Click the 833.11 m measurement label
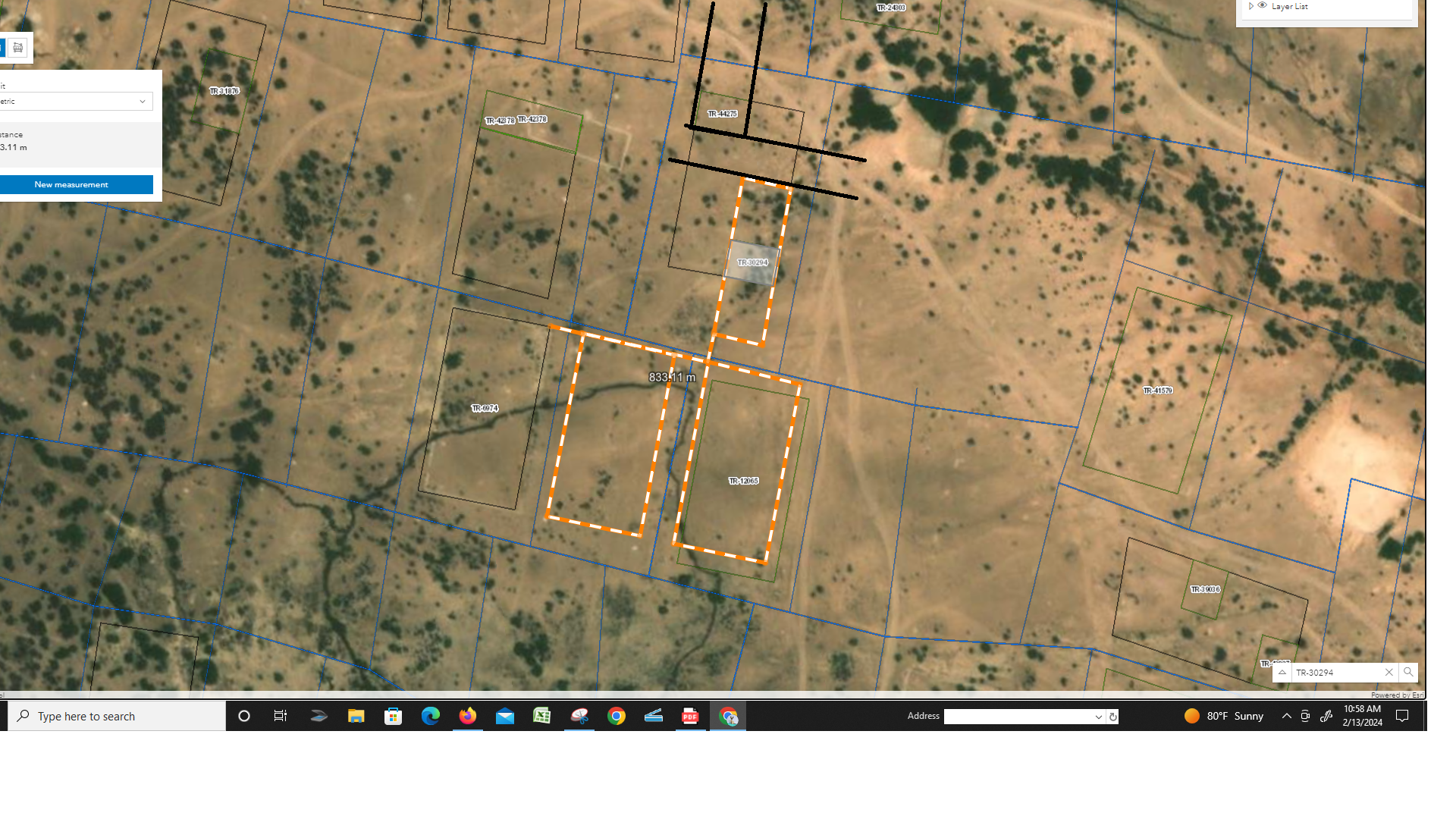This screenshot has width=1456, height=819. [672, 377]
